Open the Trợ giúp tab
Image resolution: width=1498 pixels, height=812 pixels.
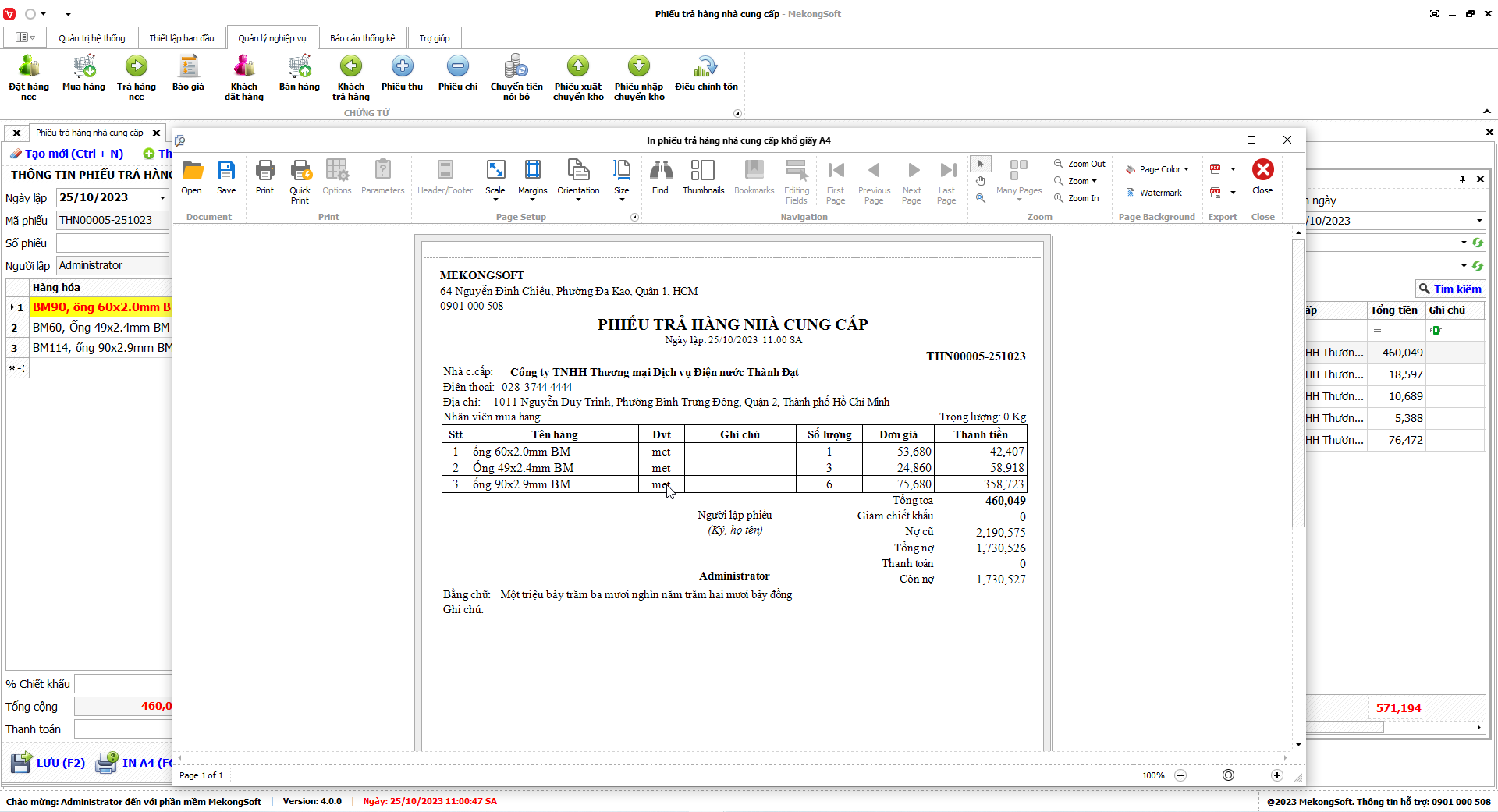tap(435, 38)
